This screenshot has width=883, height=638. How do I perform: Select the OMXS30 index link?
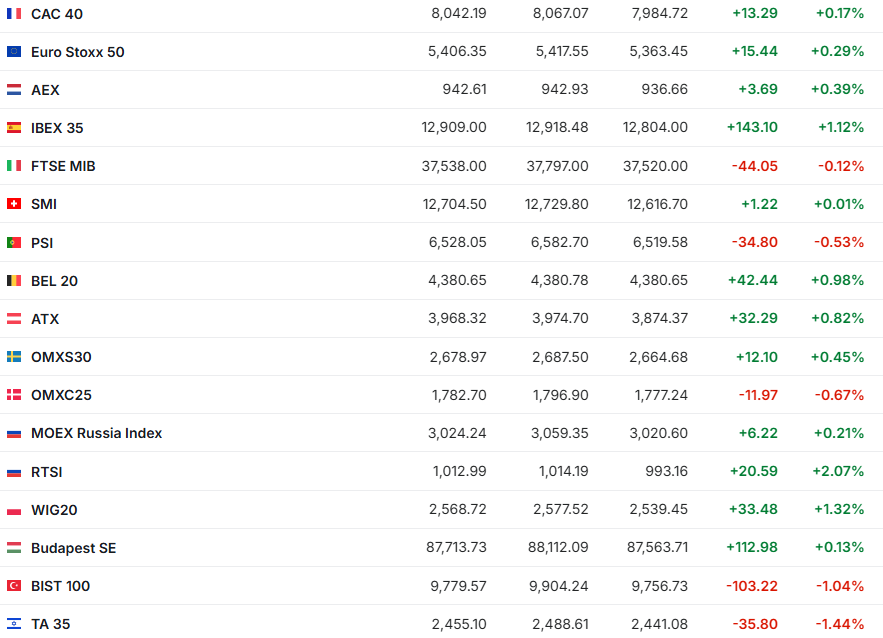61,357
